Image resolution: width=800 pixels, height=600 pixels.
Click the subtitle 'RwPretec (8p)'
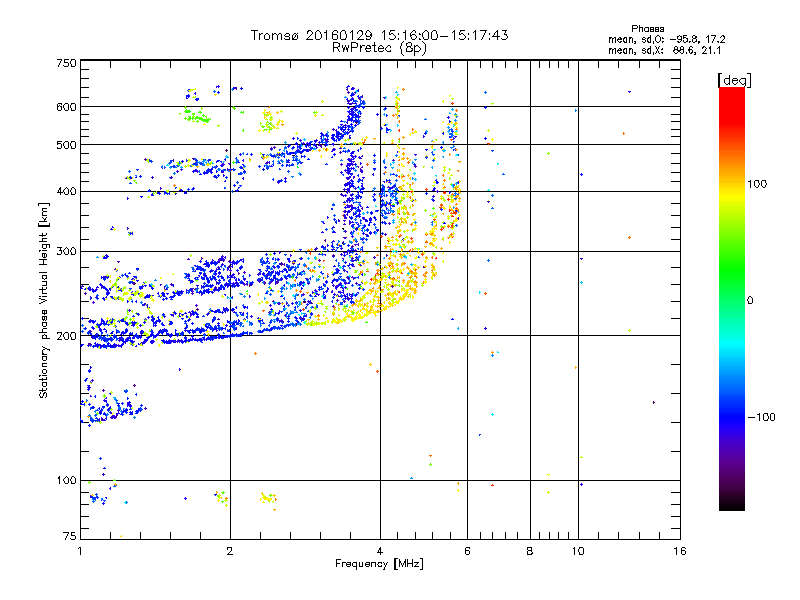(x=379, y=48)
